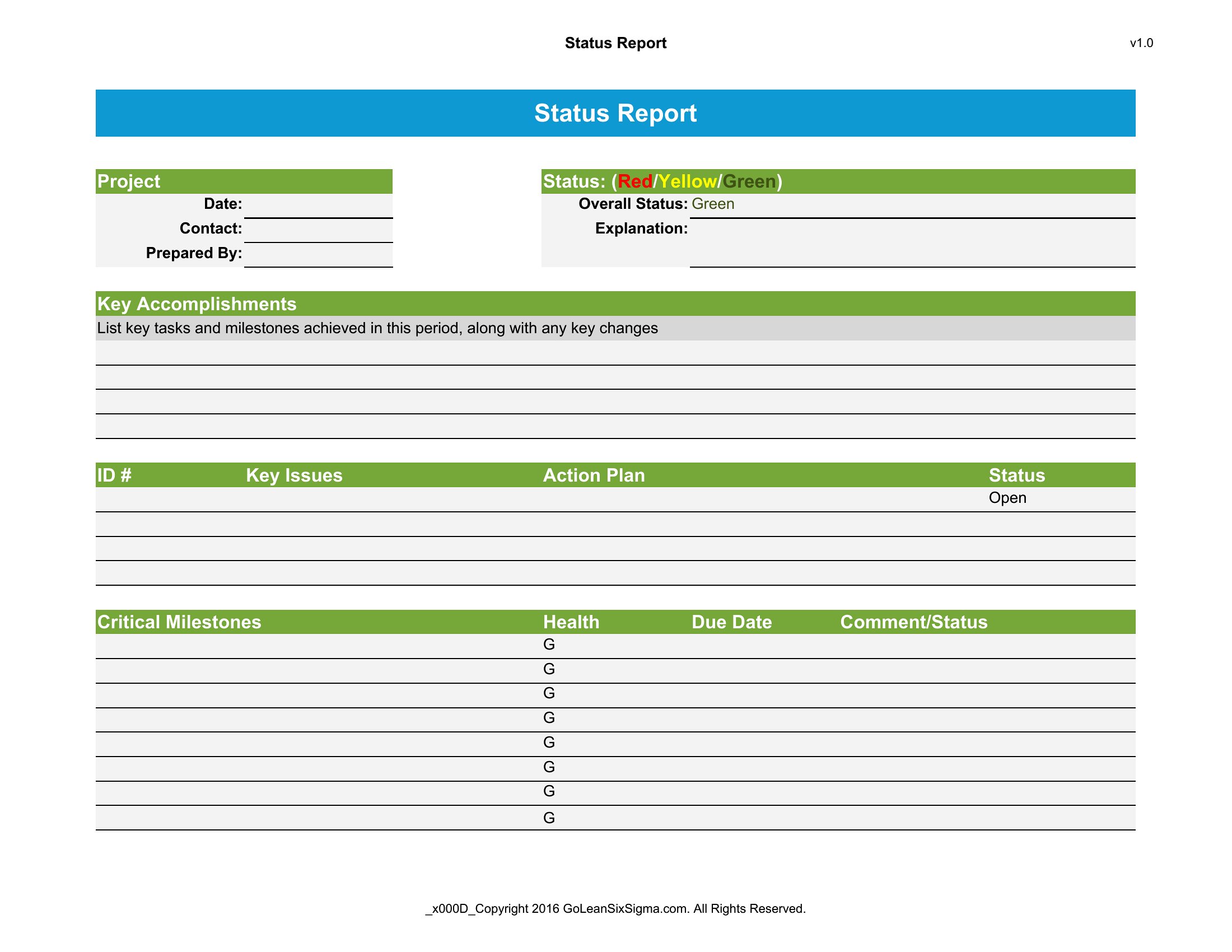Click the Key Accomplishments header
The height and width of the screenshot is (952, 1232).
pyautogui.click(x=615, y=304)
